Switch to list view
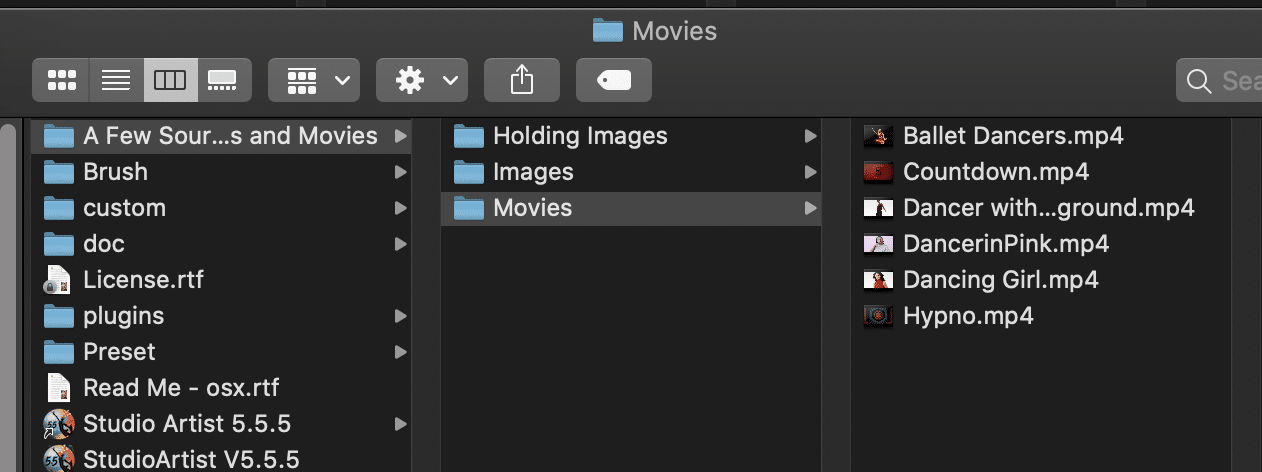1262x472 pixels. 116,81
